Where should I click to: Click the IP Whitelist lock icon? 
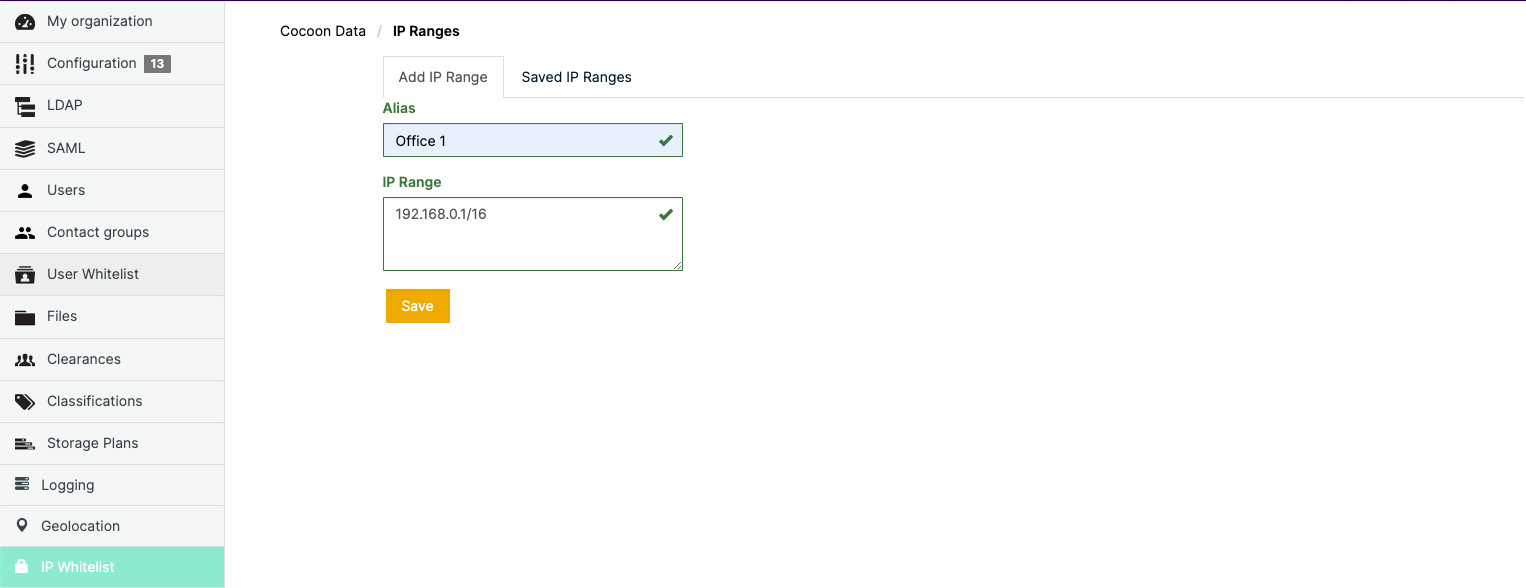(x=22, y=566)
